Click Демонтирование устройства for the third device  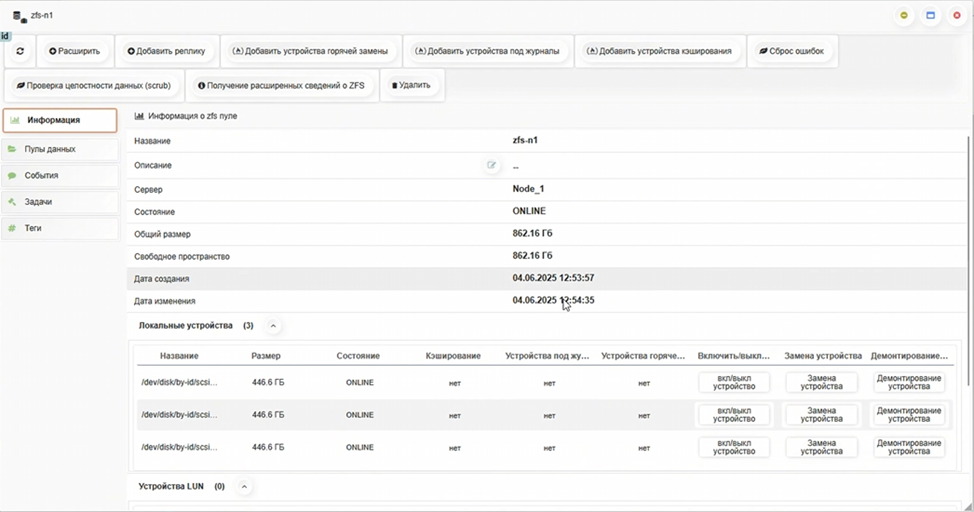908,447
